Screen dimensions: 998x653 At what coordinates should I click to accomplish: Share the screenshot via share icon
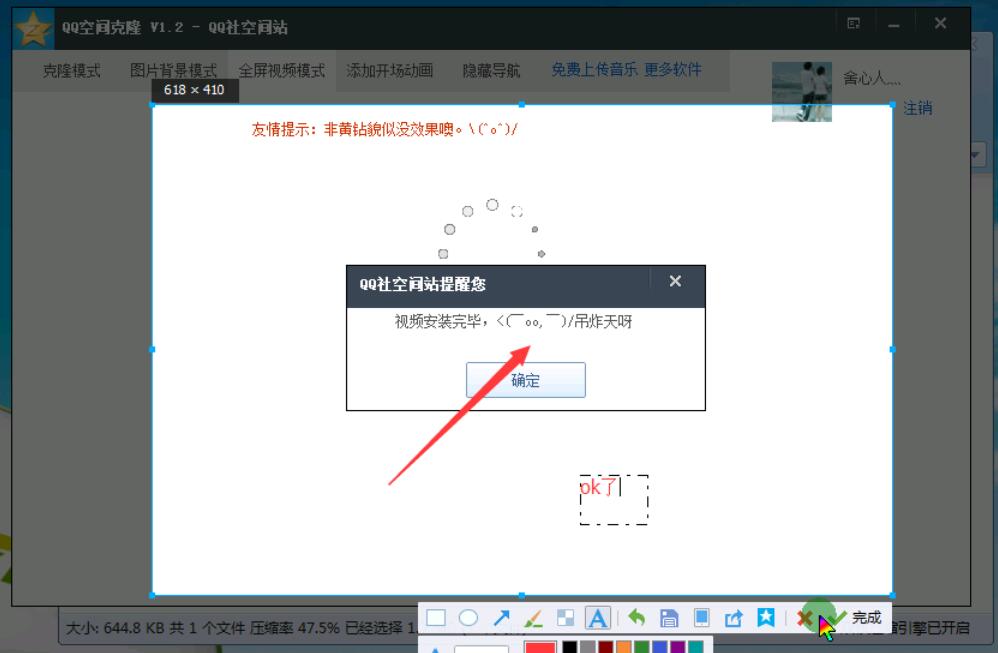click(x=733, y=618)
